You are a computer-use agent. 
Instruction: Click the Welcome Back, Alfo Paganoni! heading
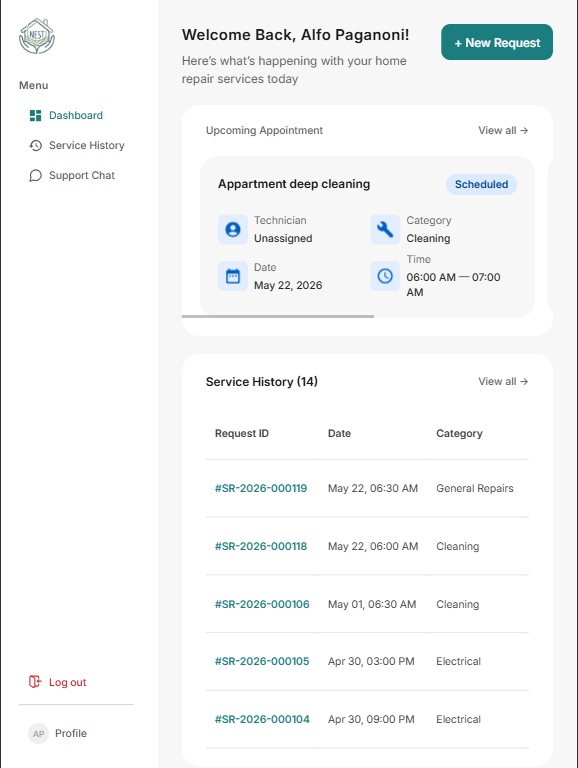(295, 35)
